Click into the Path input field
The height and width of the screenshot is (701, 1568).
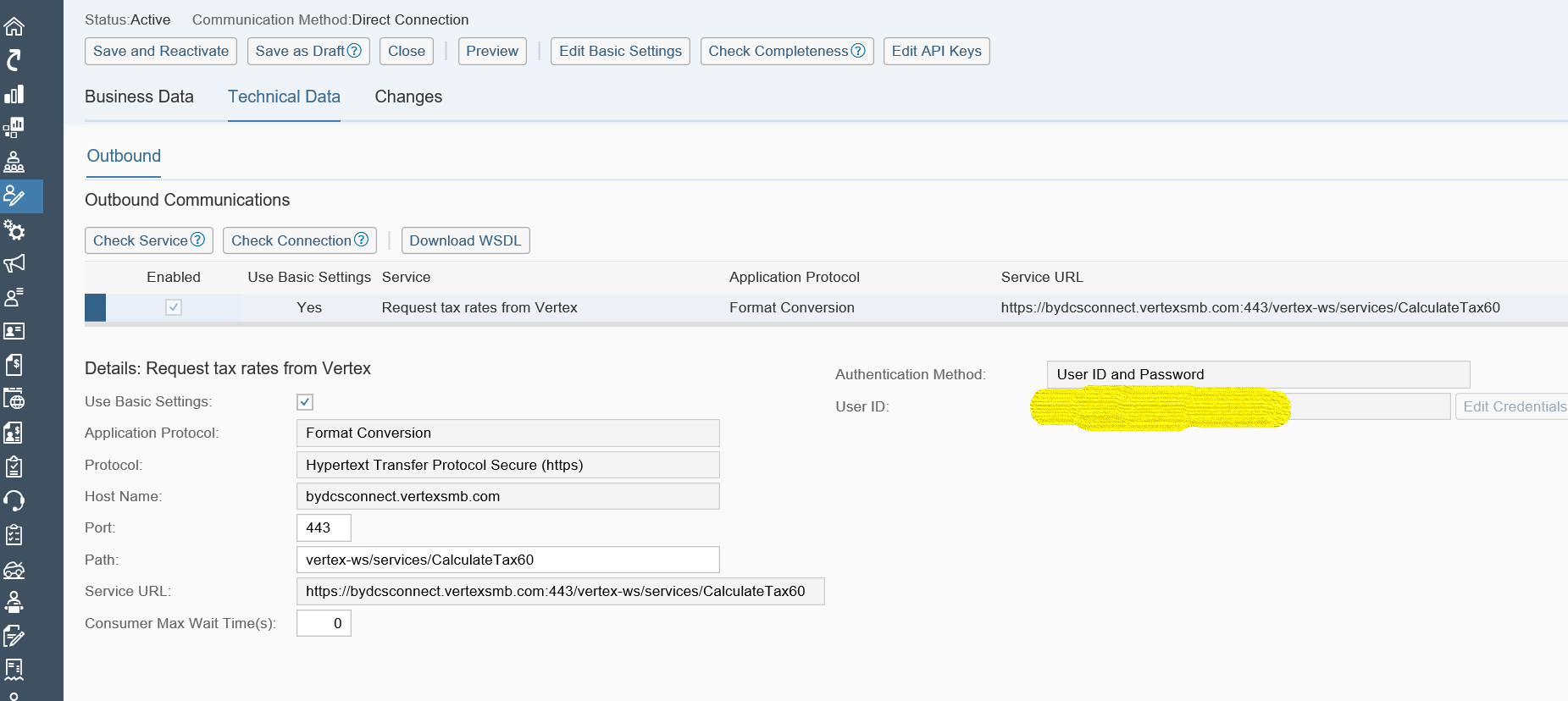(507, 560)
